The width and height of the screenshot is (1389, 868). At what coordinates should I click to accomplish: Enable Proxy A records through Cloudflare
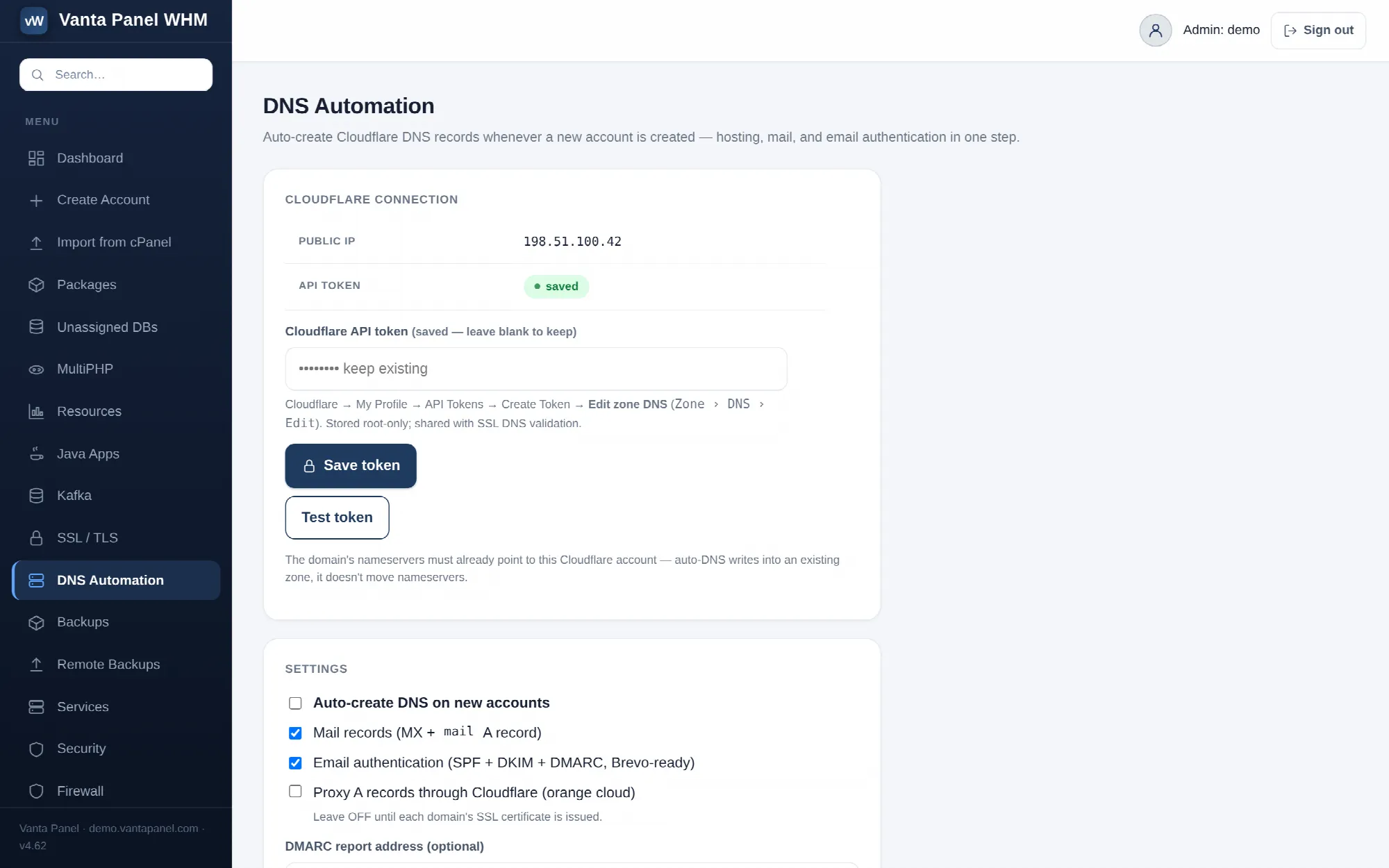(295, 792)
